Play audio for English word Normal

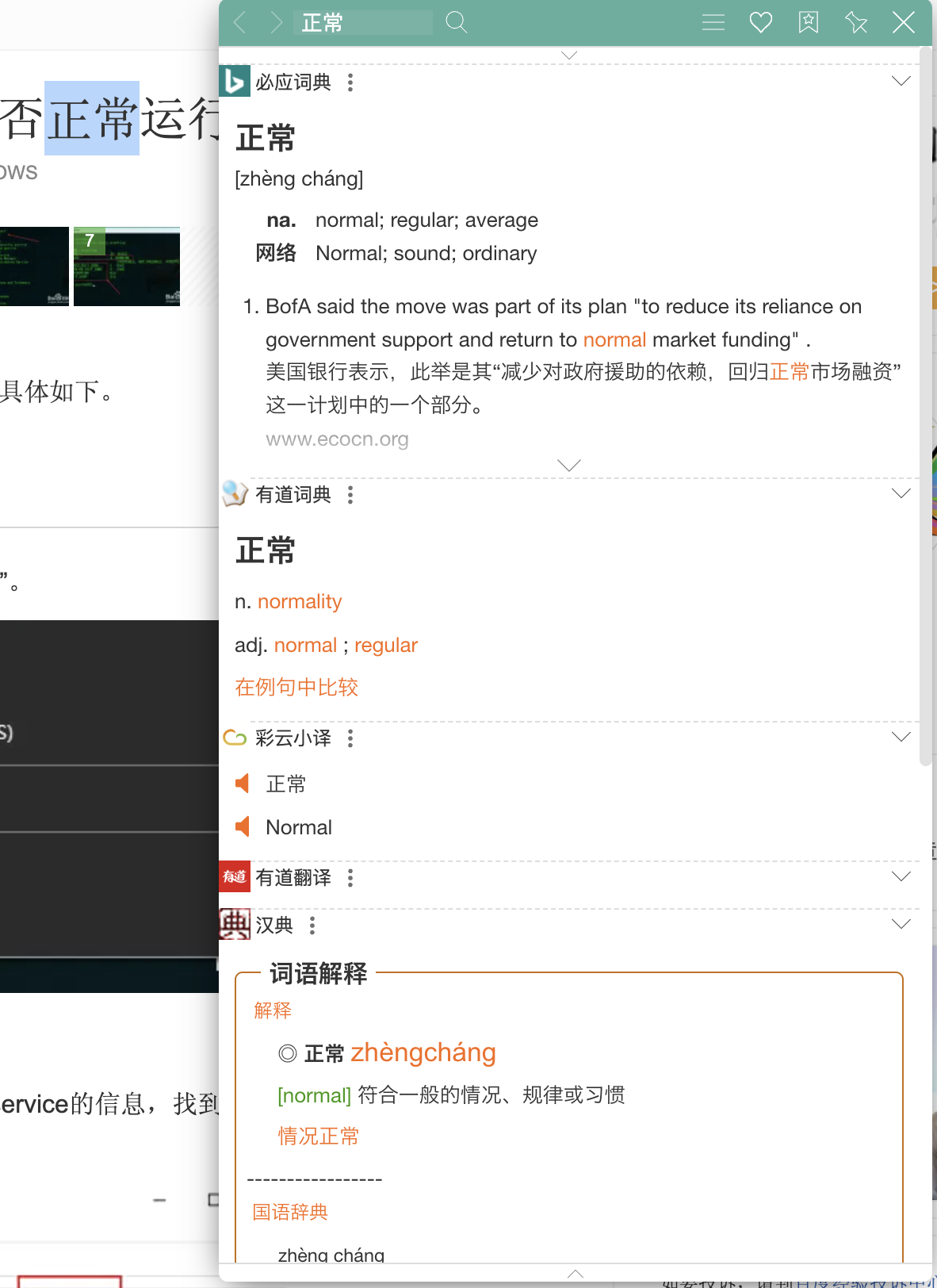coord(243,826)
